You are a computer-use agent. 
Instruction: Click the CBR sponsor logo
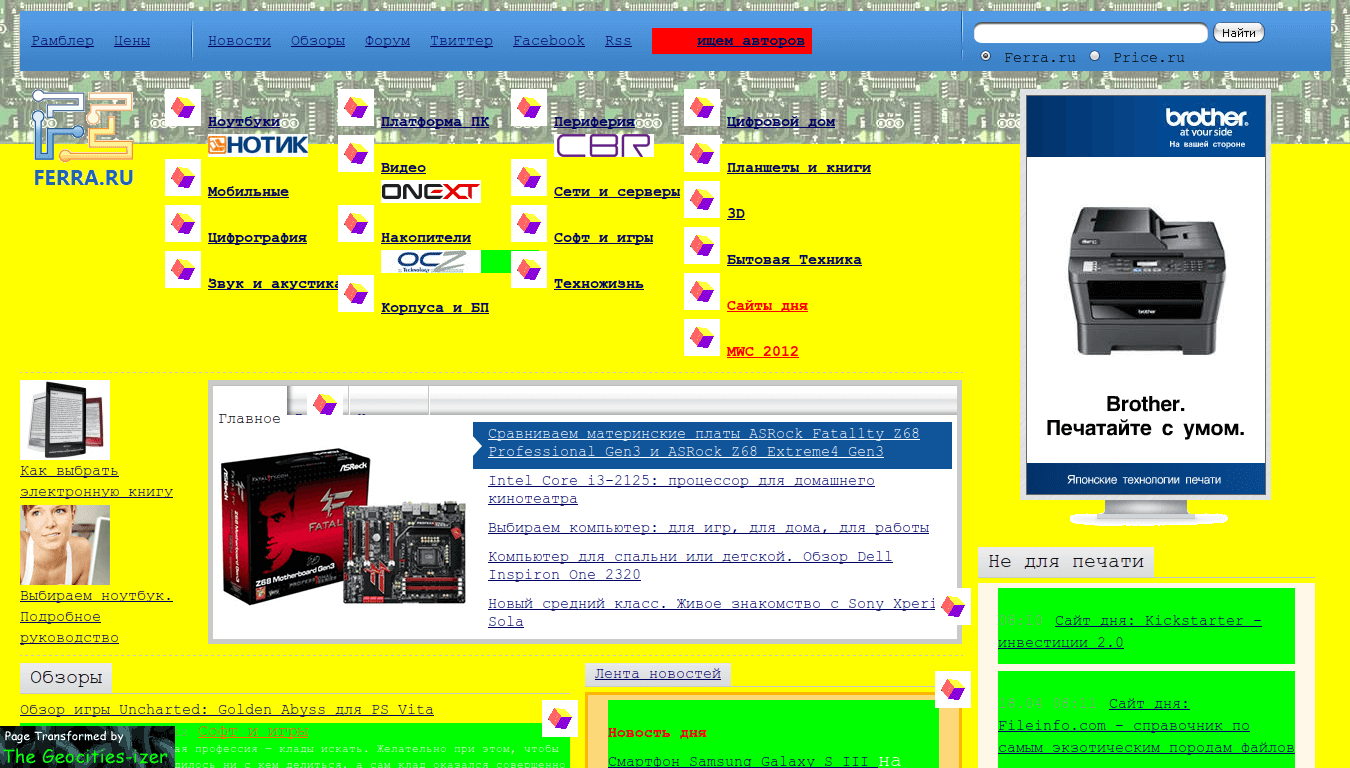click(x=603, y=146)
